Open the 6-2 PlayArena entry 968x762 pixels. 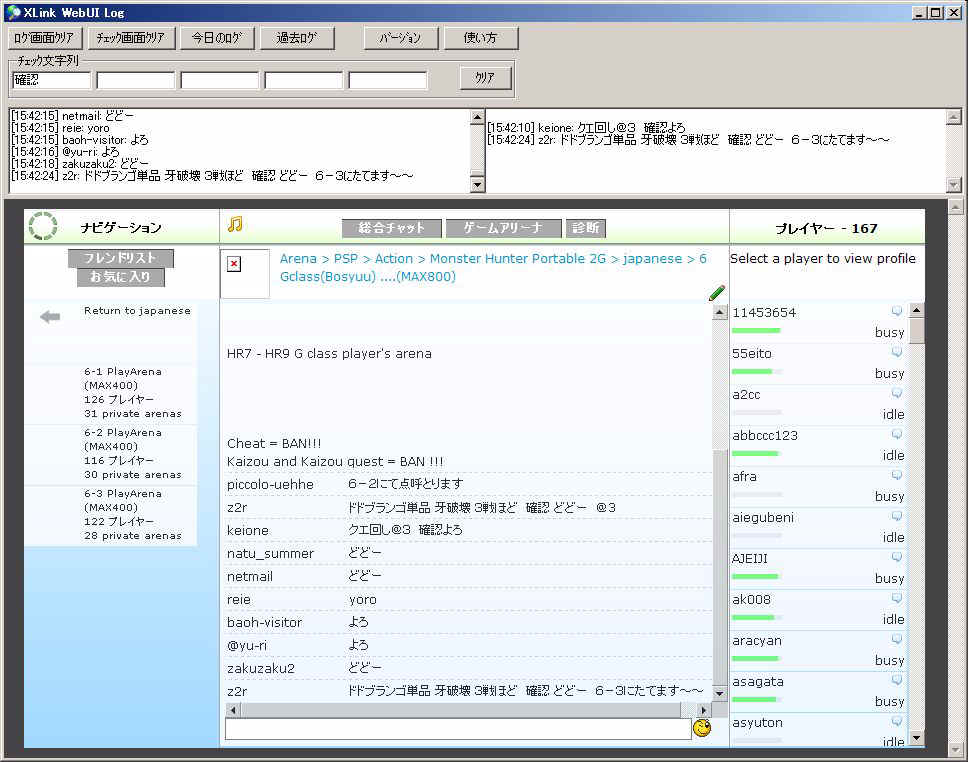click(x=111, y=454)
